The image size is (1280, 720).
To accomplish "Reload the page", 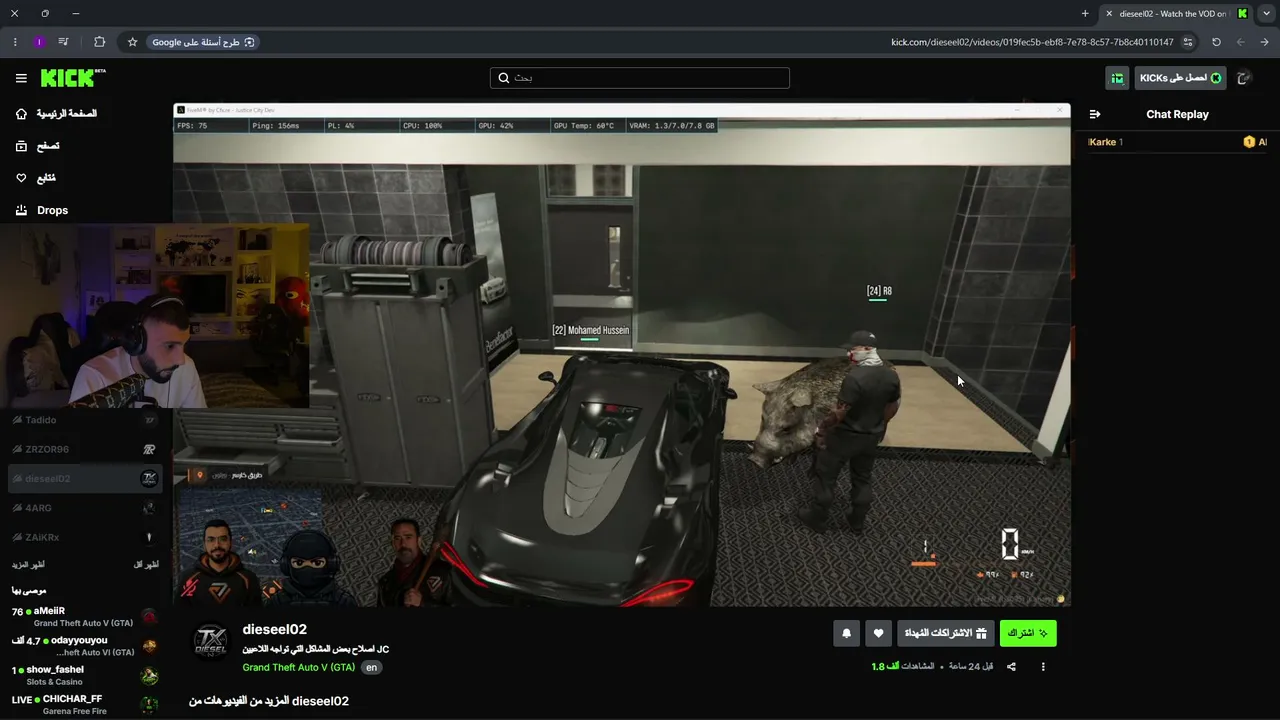I will [1216, 42].
